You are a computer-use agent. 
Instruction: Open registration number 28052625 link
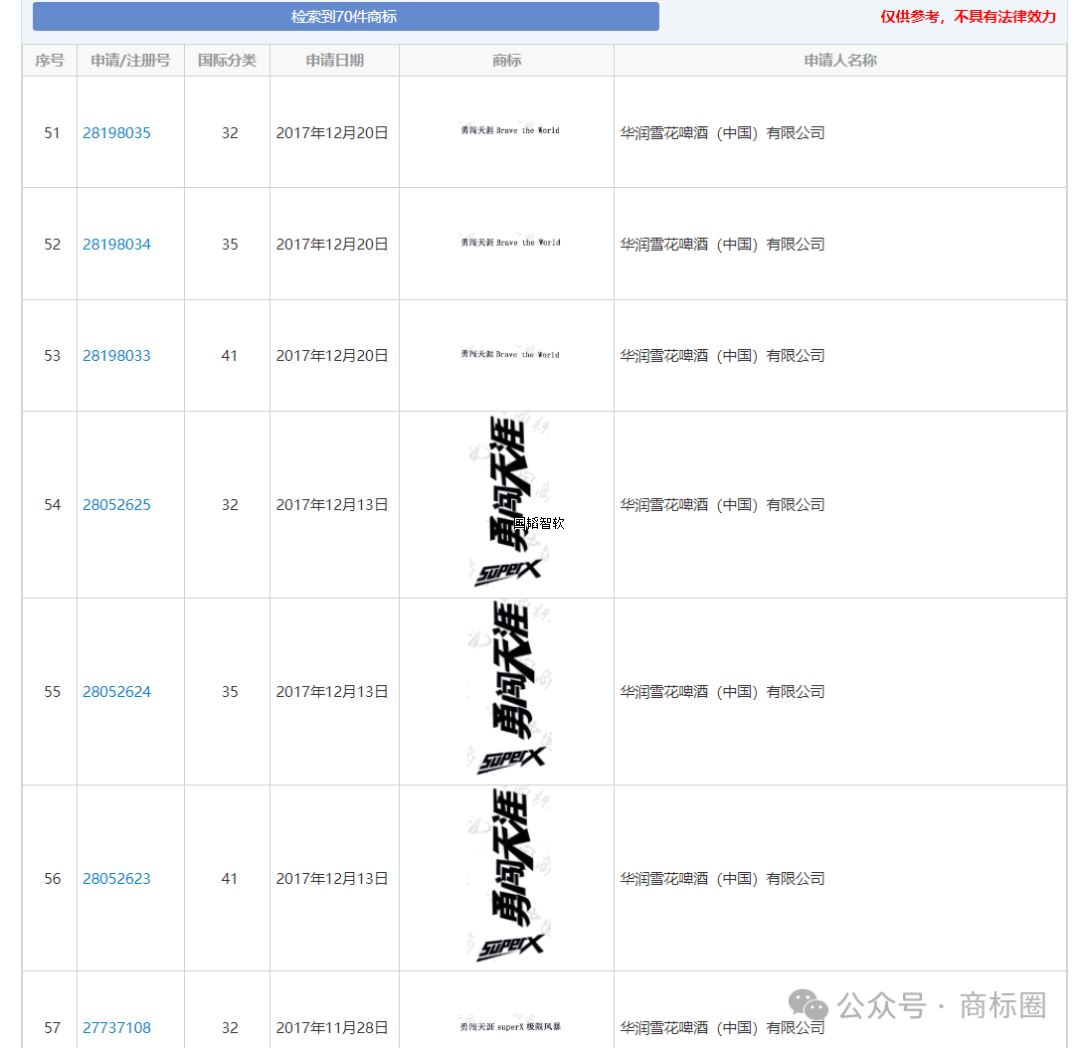coord(116,505)
